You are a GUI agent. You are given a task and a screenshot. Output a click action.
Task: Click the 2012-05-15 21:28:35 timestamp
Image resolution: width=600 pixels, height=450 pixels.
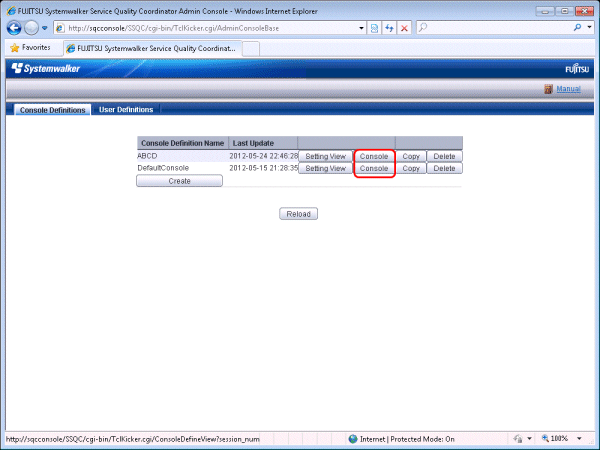click(x=263, y=168)
